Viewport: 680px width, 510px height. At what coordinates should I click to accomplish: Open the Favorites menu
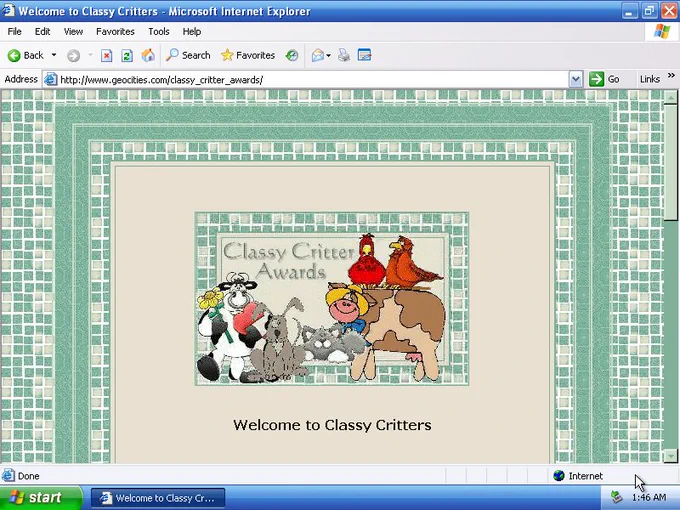pyautogui.click(x=115, y=32)
